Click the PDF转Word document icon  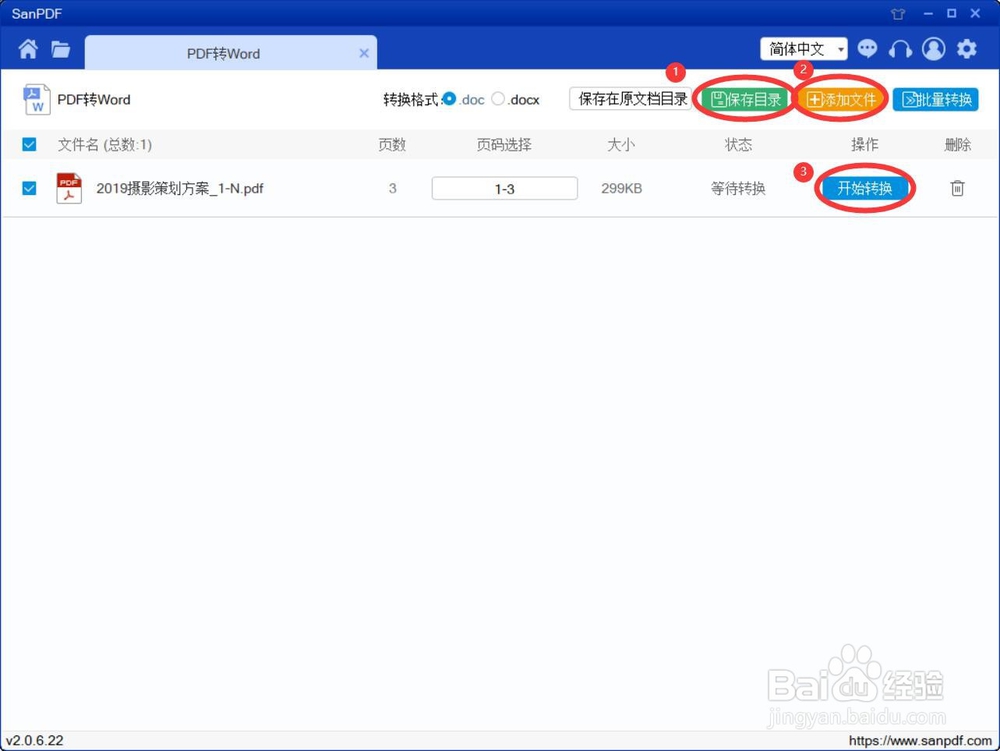coord(36,99)
